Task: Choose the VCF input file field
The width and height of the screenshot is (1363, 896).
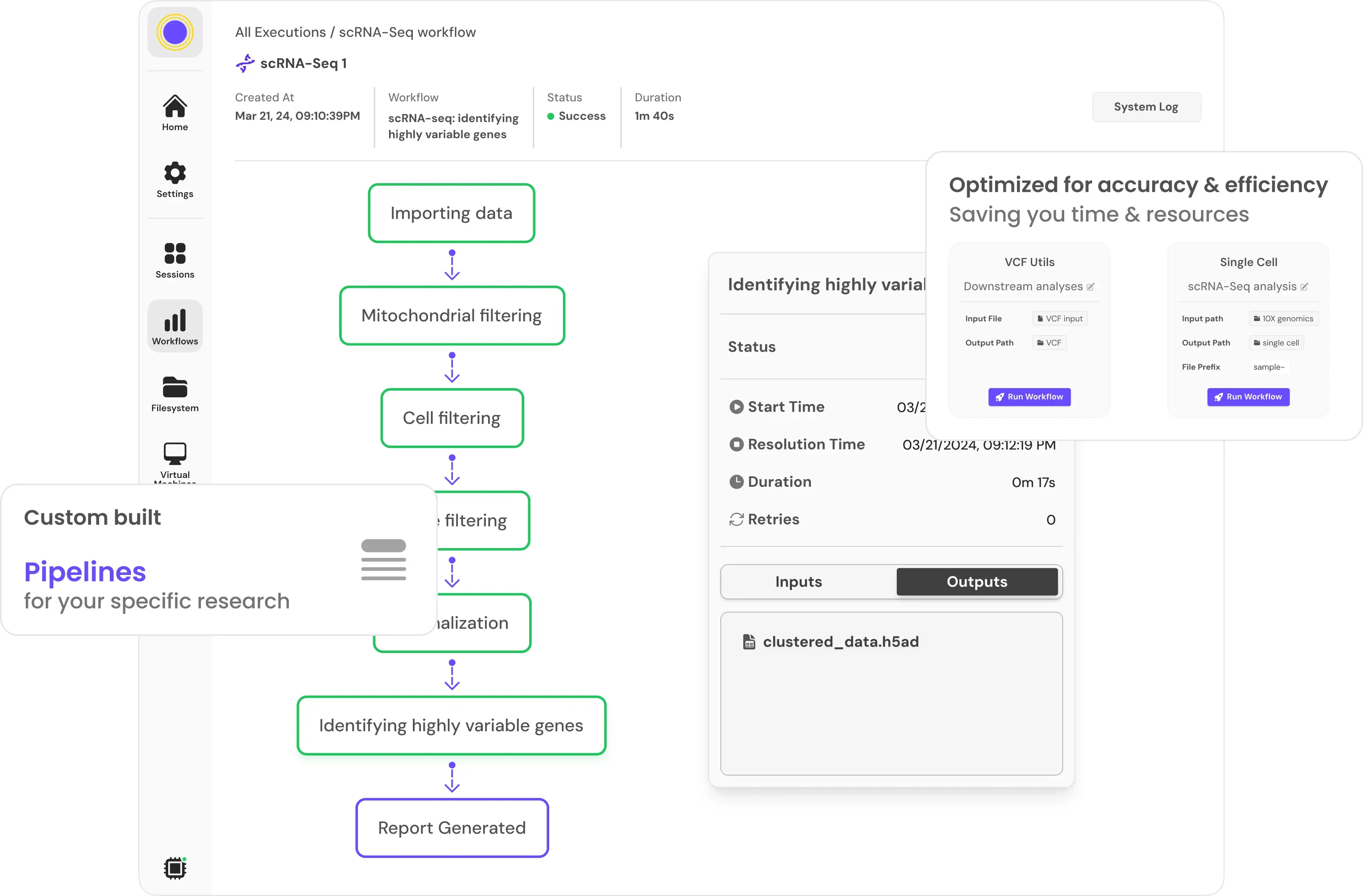Action: [x=1060, y=319]
